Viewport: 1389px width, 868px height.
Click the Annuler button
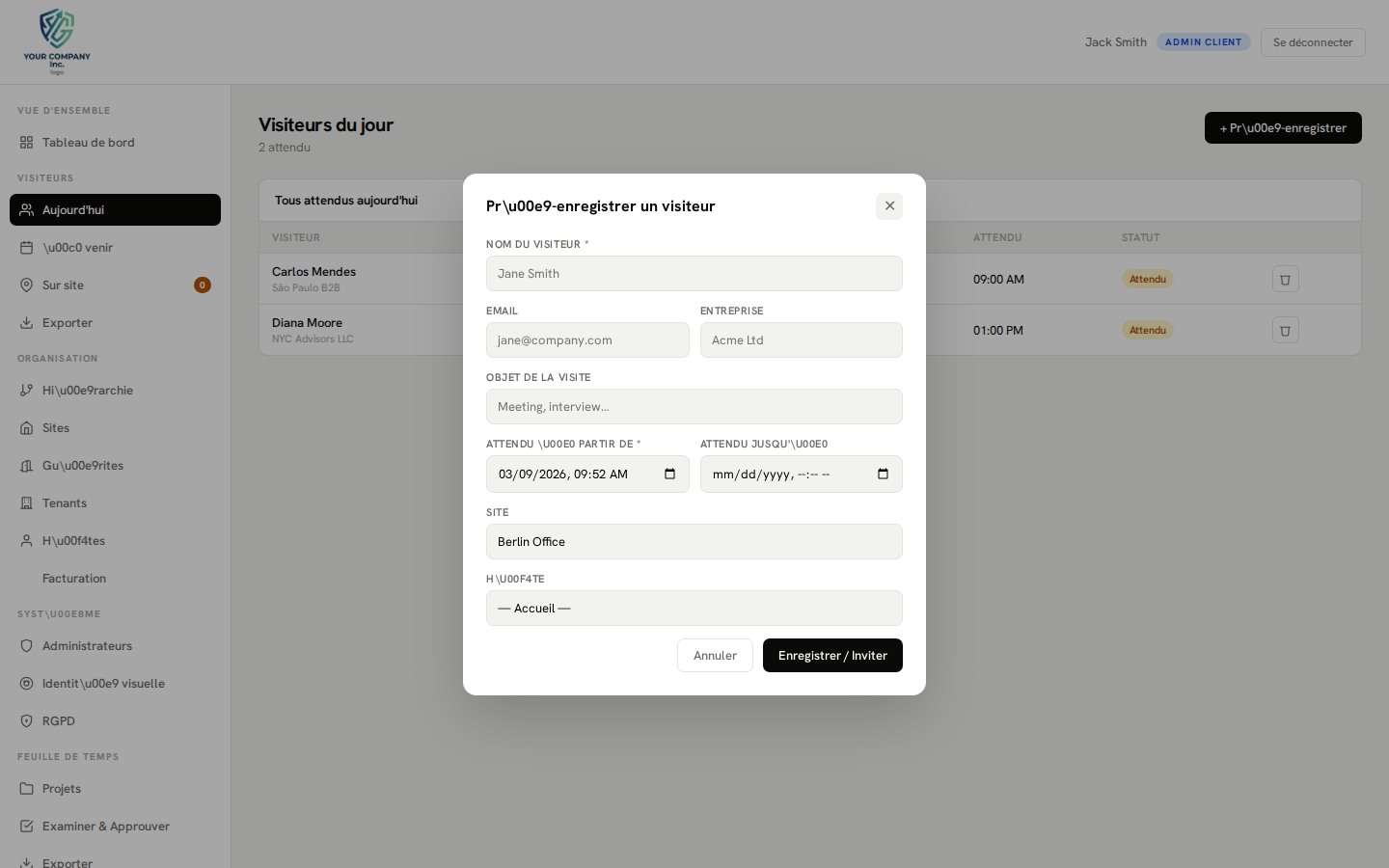(715, 655)
